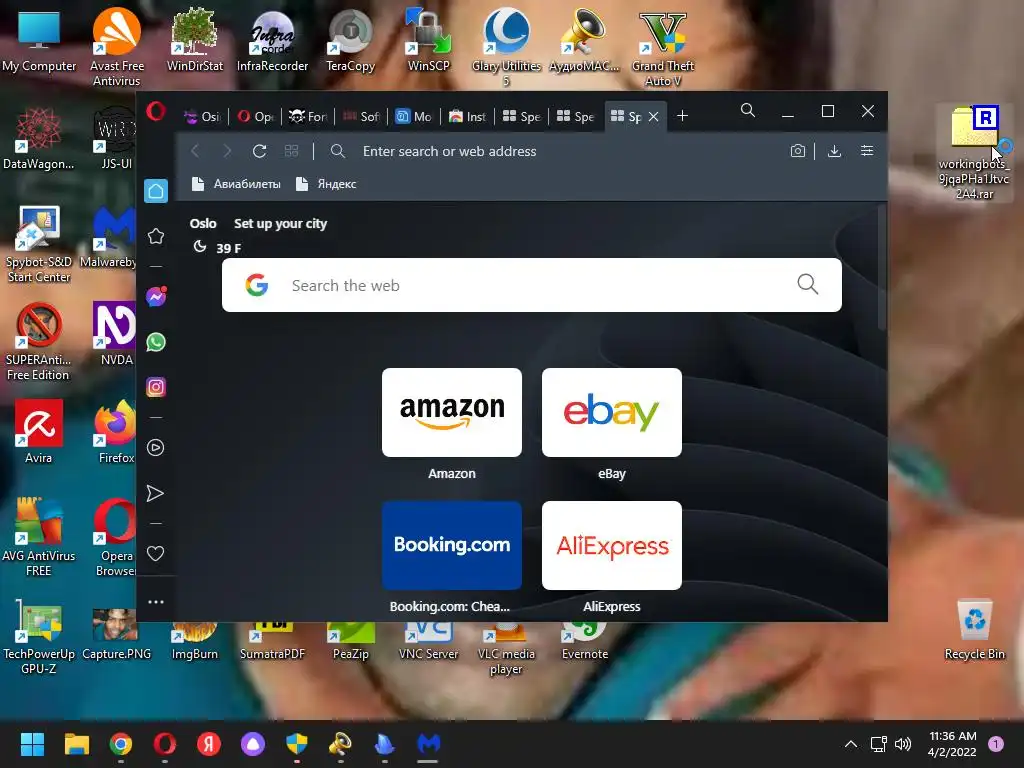This screenshot has width=1024, height=768.
Task: Open WhatsApp in Opera sidebar
Action: (155, 342)
